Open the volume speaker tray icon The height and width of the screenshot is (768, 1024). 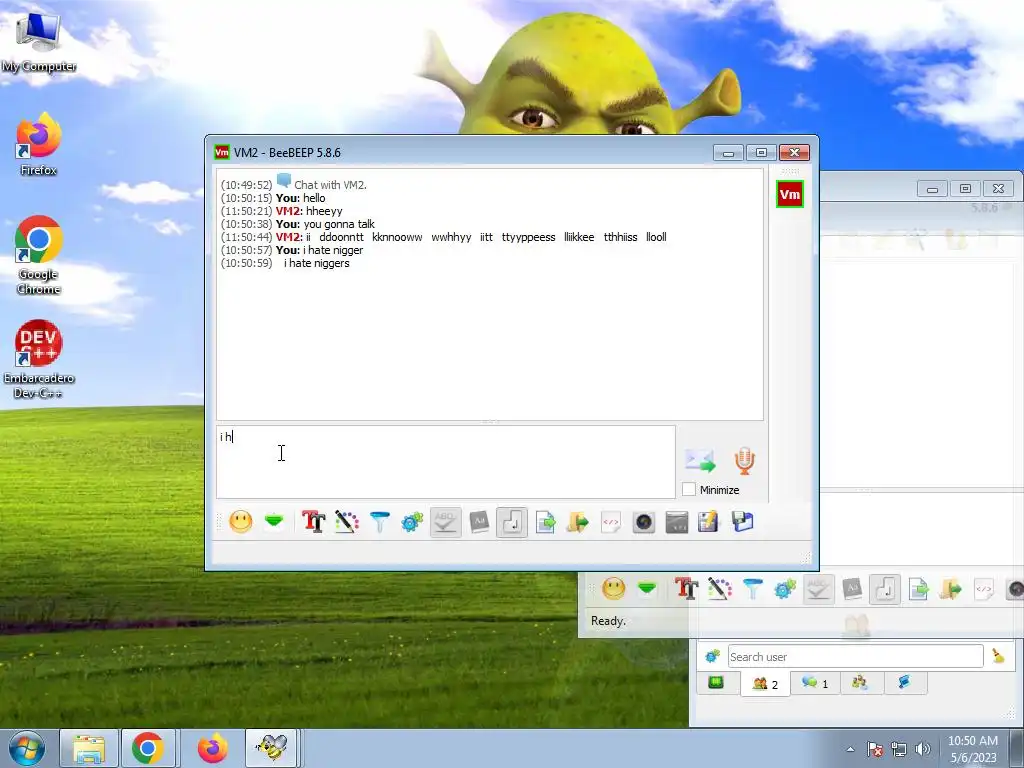(x=923, y=749)
